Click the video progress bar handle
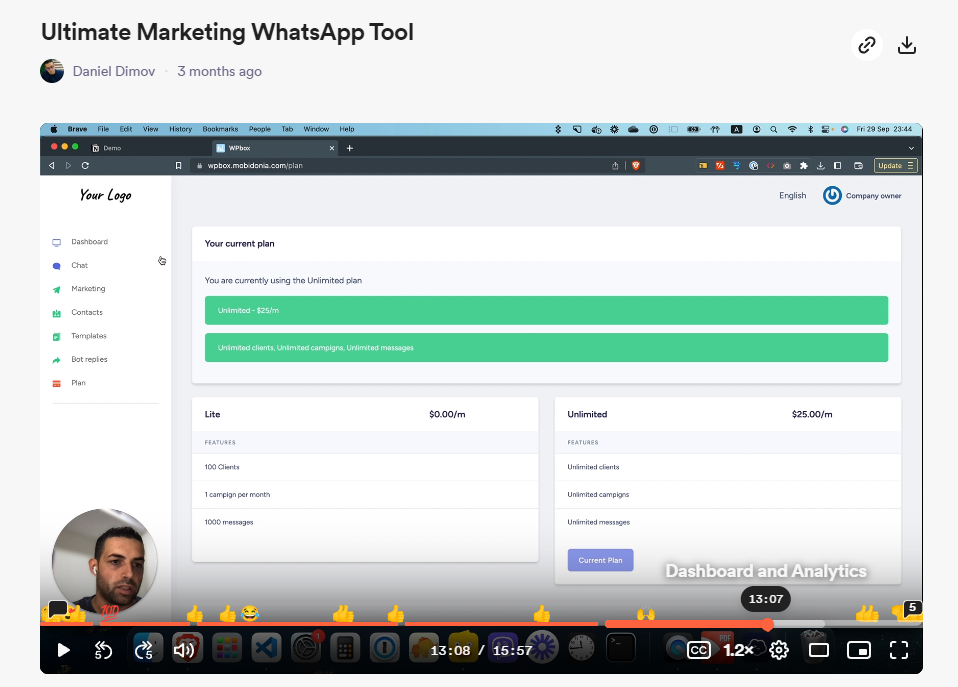958x687 pixels. pos(767,624)
